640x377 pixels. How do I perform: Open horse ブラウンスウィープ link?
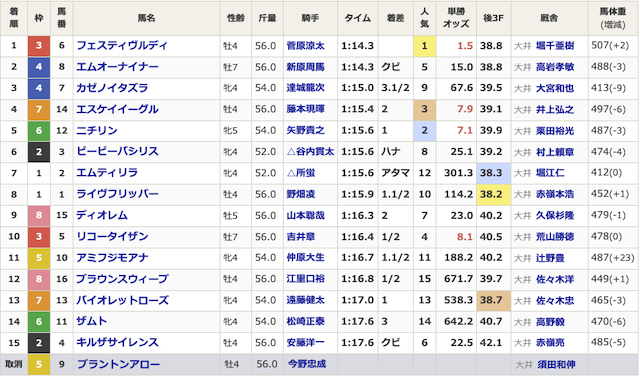click(122, 279)
